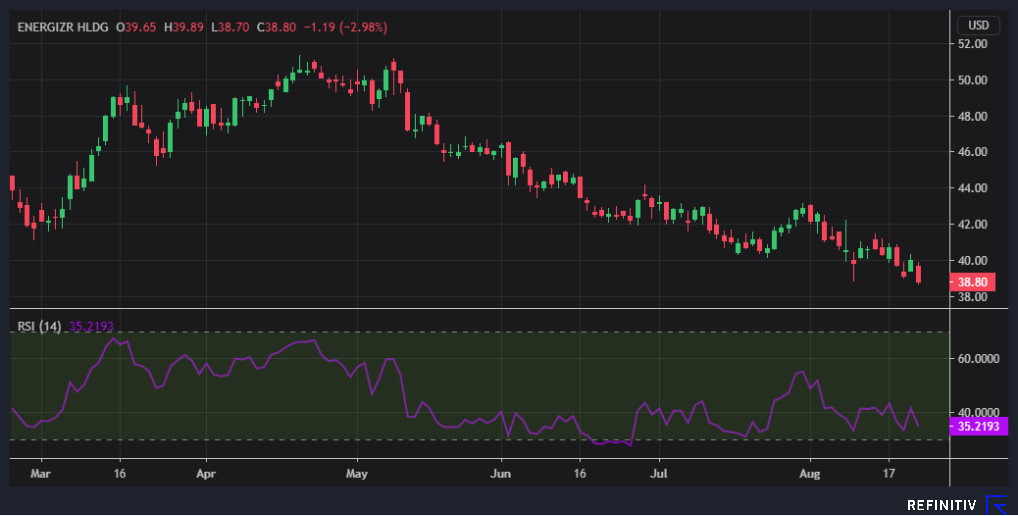
Task: Select the RSI (14) indicator label
Action: (x=39, y=326)
